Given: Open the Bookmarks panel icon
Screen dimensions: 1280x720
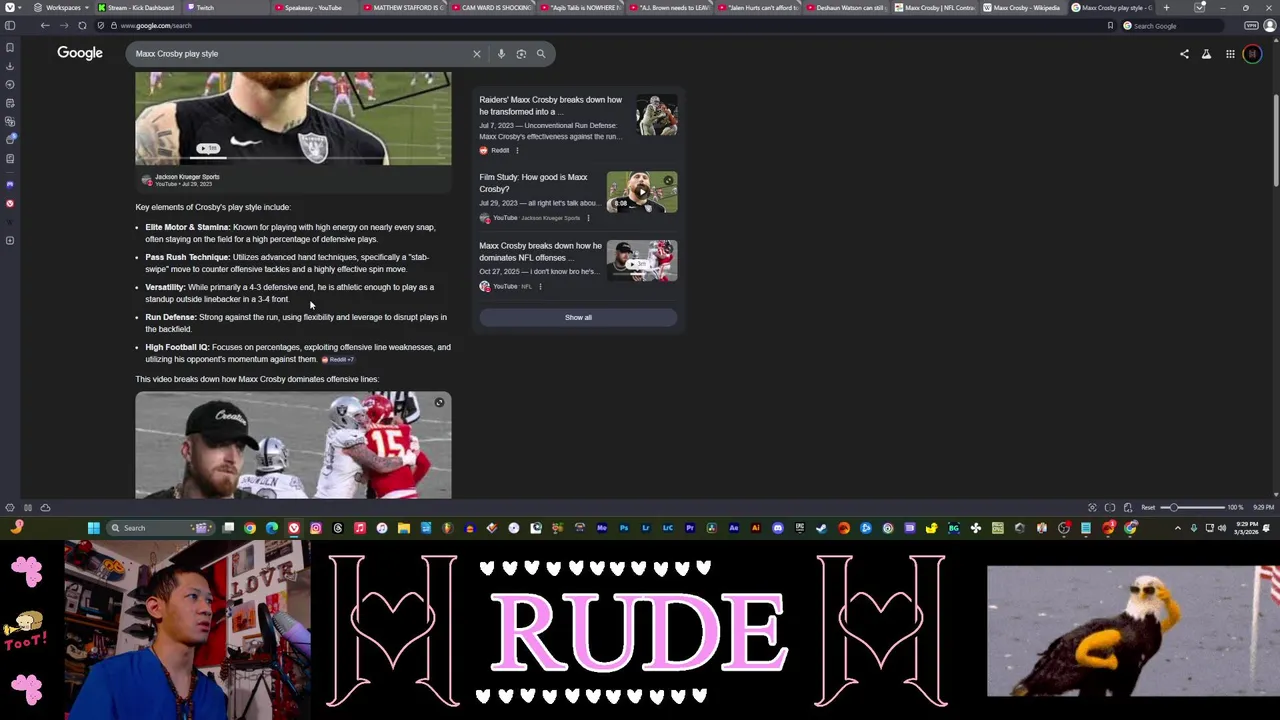Looking at the screenshot, I should point(10,47).
